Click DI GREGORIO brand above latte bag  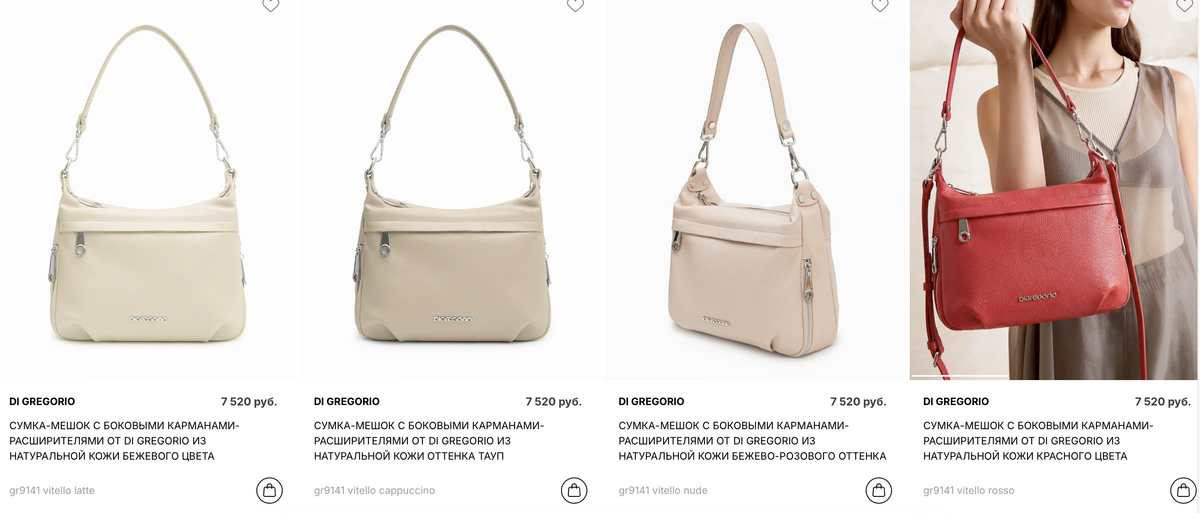[42, 401]
